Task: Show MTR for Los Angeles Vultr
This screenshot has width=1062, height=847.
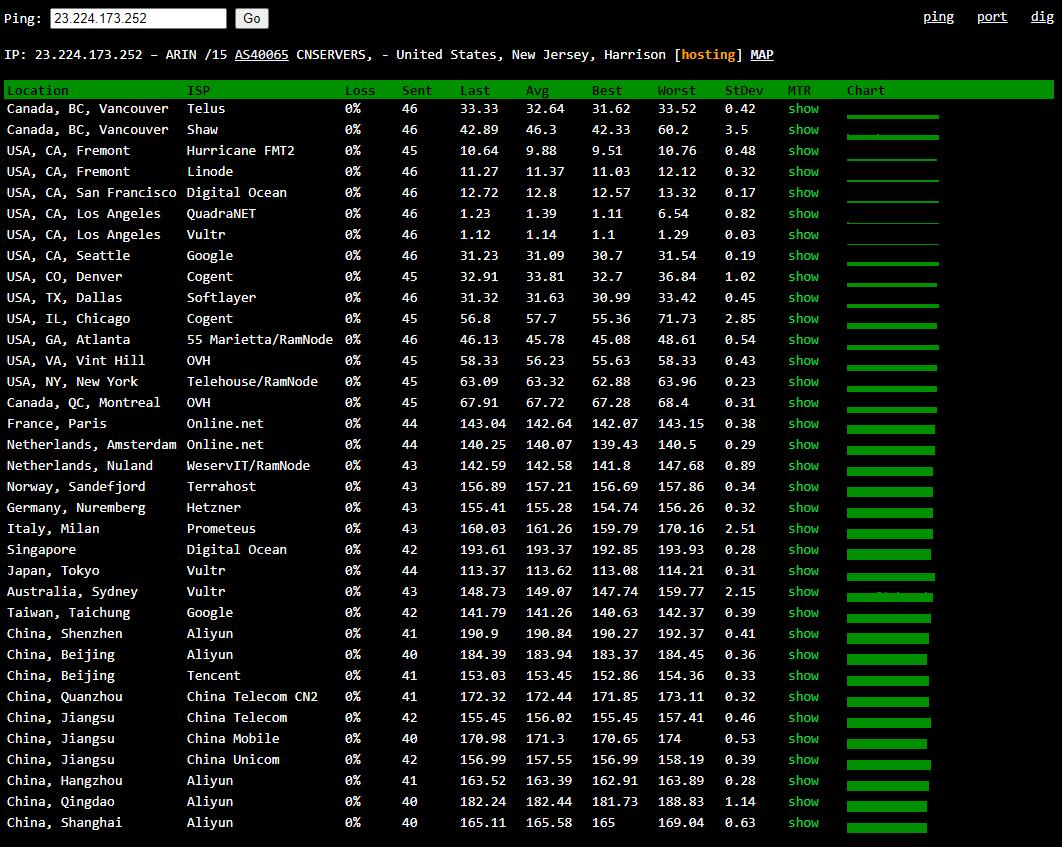Action: point(803,234)
